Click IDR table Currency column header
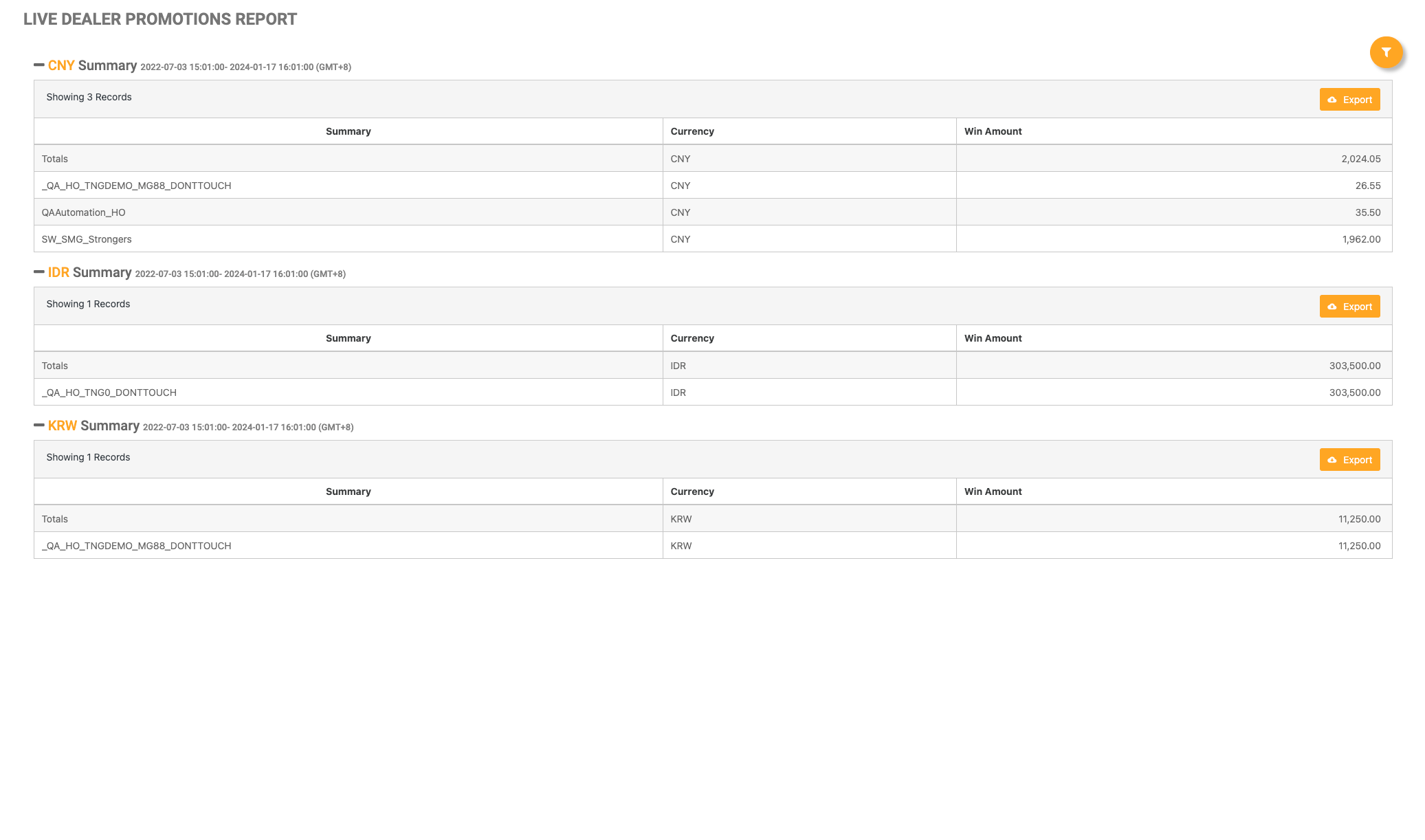The width and height of the screenshot is (1425, 840). coord(692,338)
